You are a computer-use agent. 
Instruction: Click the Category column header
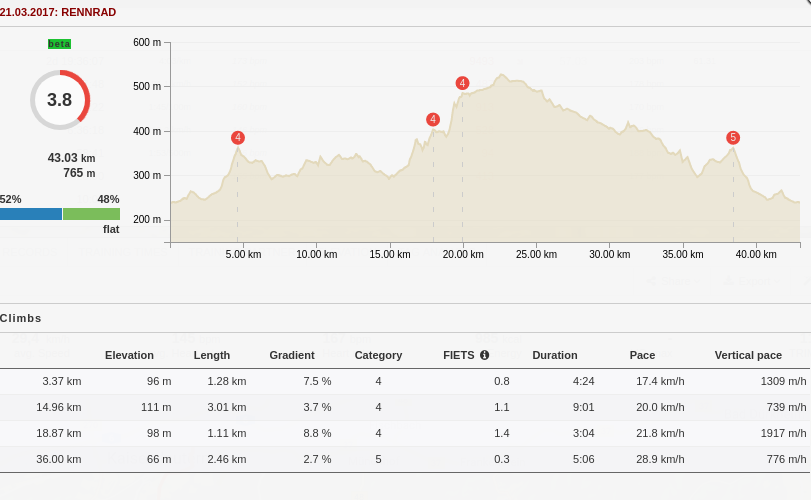click(378, 355)
